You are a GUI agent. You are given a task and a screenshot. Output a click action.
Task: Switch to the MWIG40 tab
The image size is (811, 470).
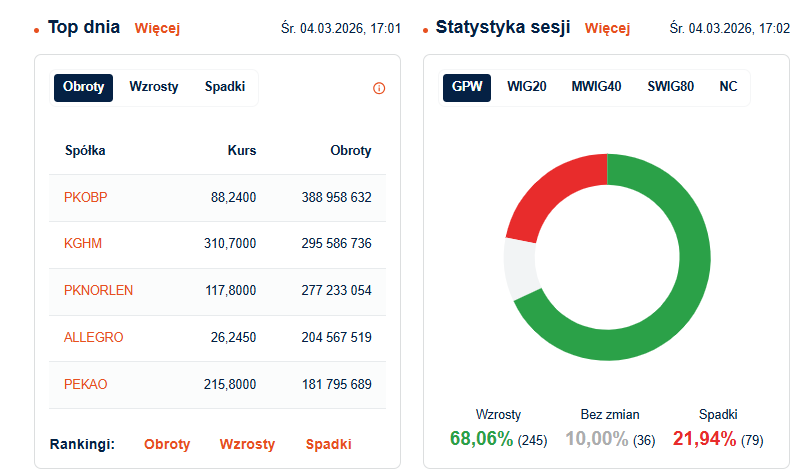(596, 87)
